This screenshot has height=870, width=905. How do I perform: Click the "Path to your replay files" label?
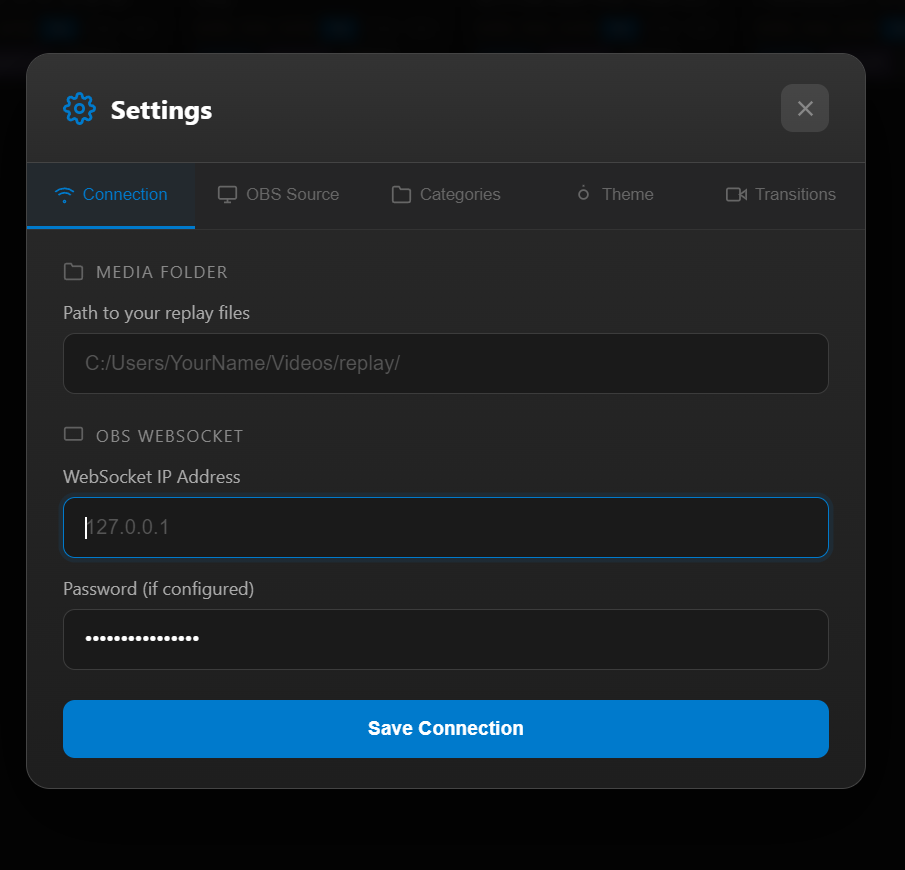[156, 313]
